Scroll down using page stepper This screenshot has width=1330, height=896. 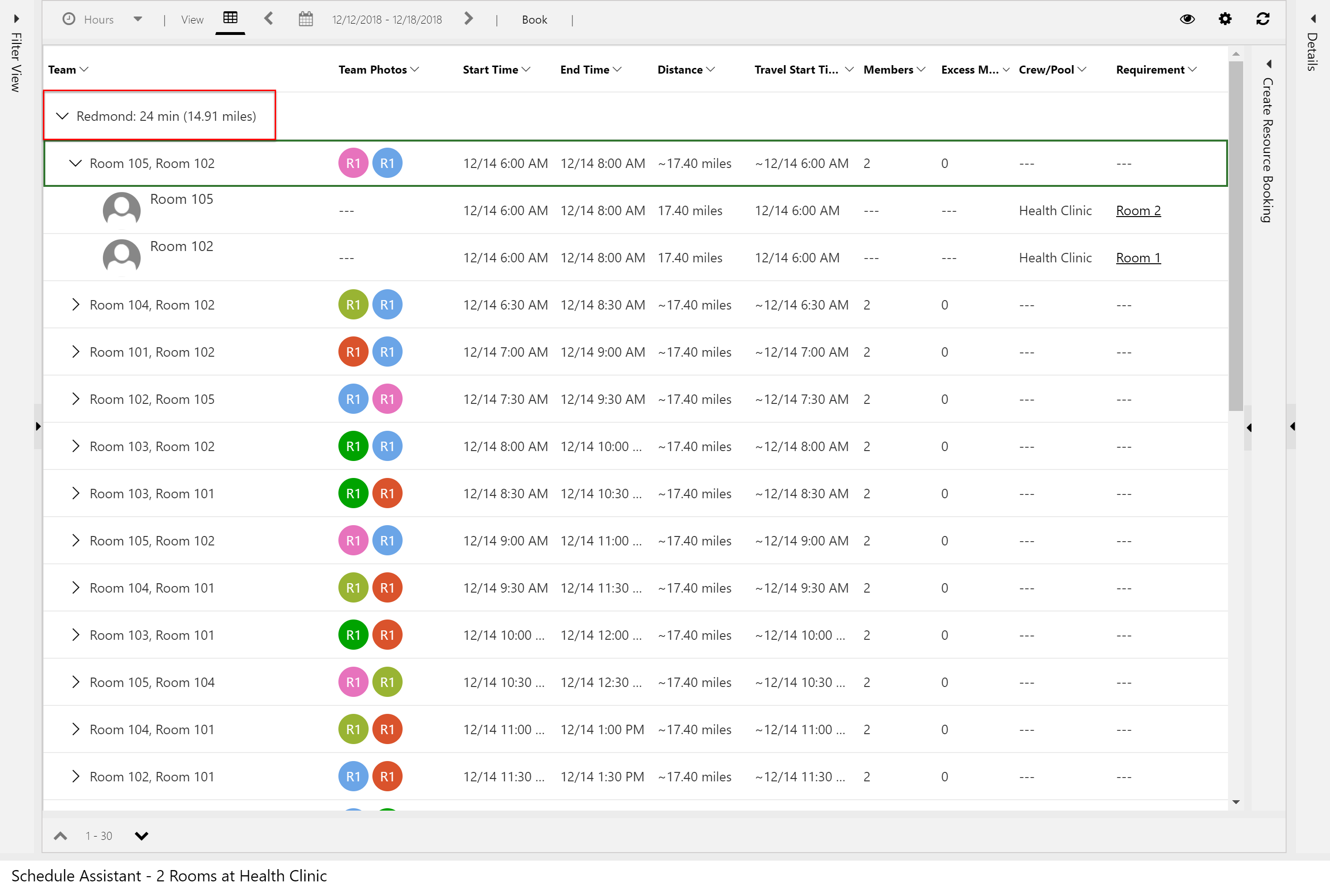tap(141, 836)
